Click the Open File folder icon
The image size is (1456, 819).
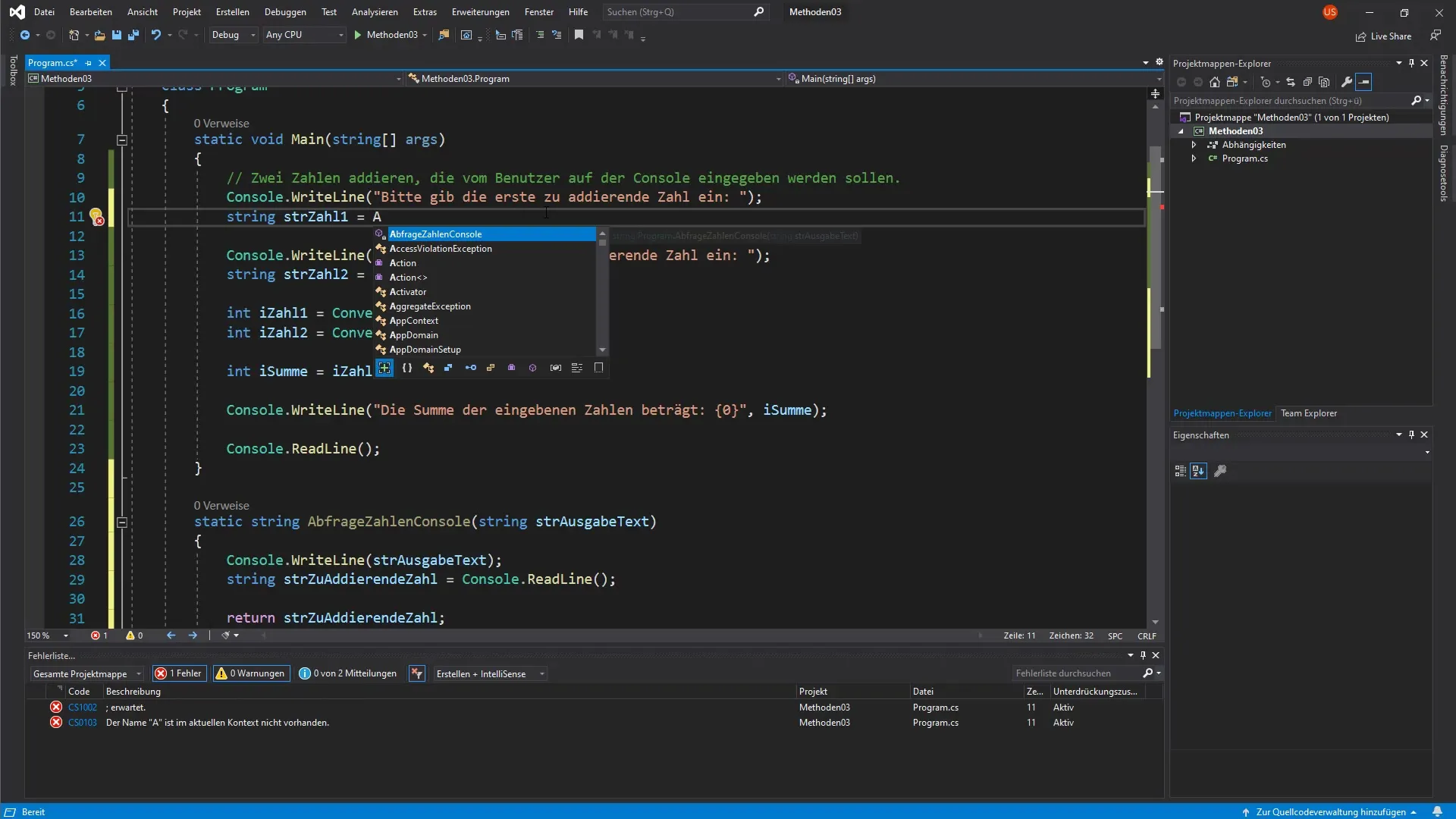pos(99,35)
